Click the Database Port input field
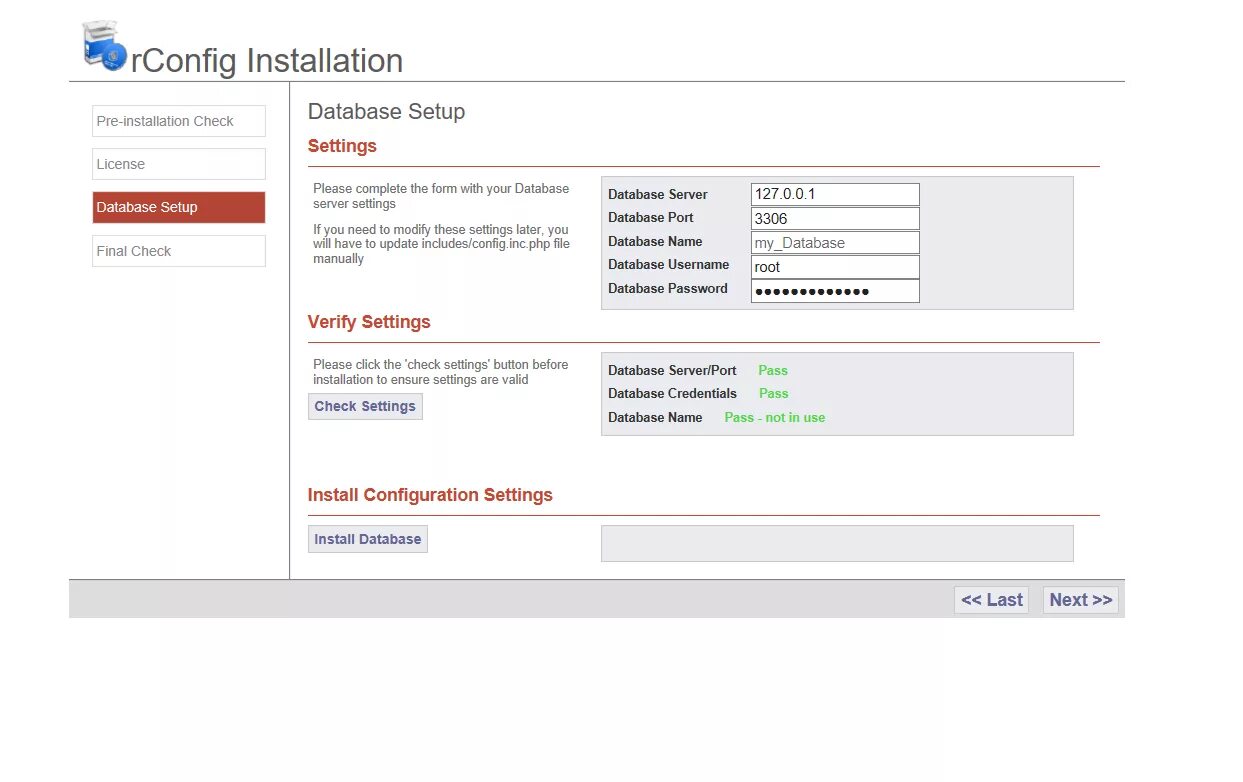The height and width of the screenshot is (782, 1243). click(x=835, y=219)
